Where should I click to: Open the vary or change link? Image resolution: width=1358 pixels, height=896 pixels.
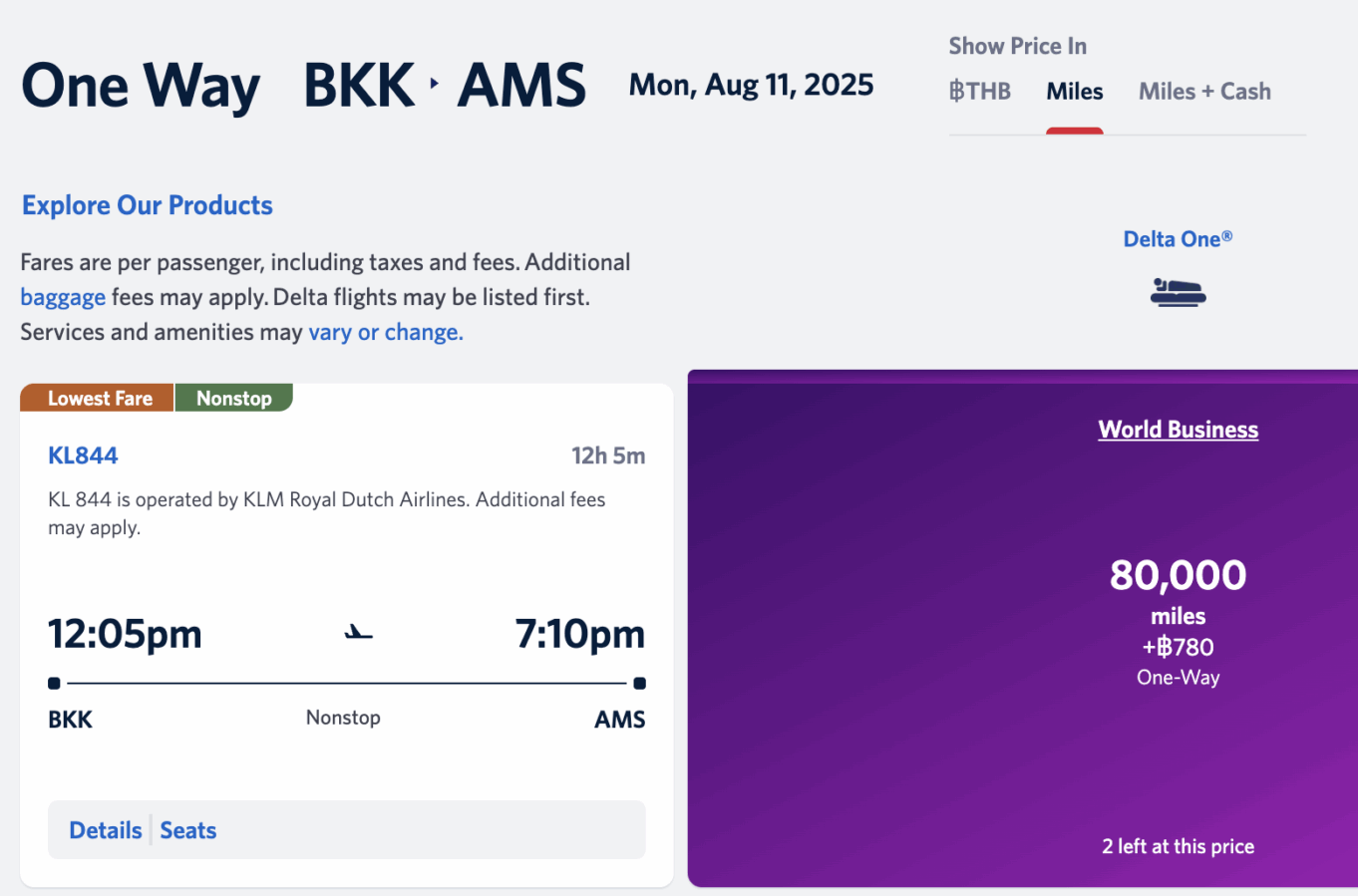[x=386, y=332]
